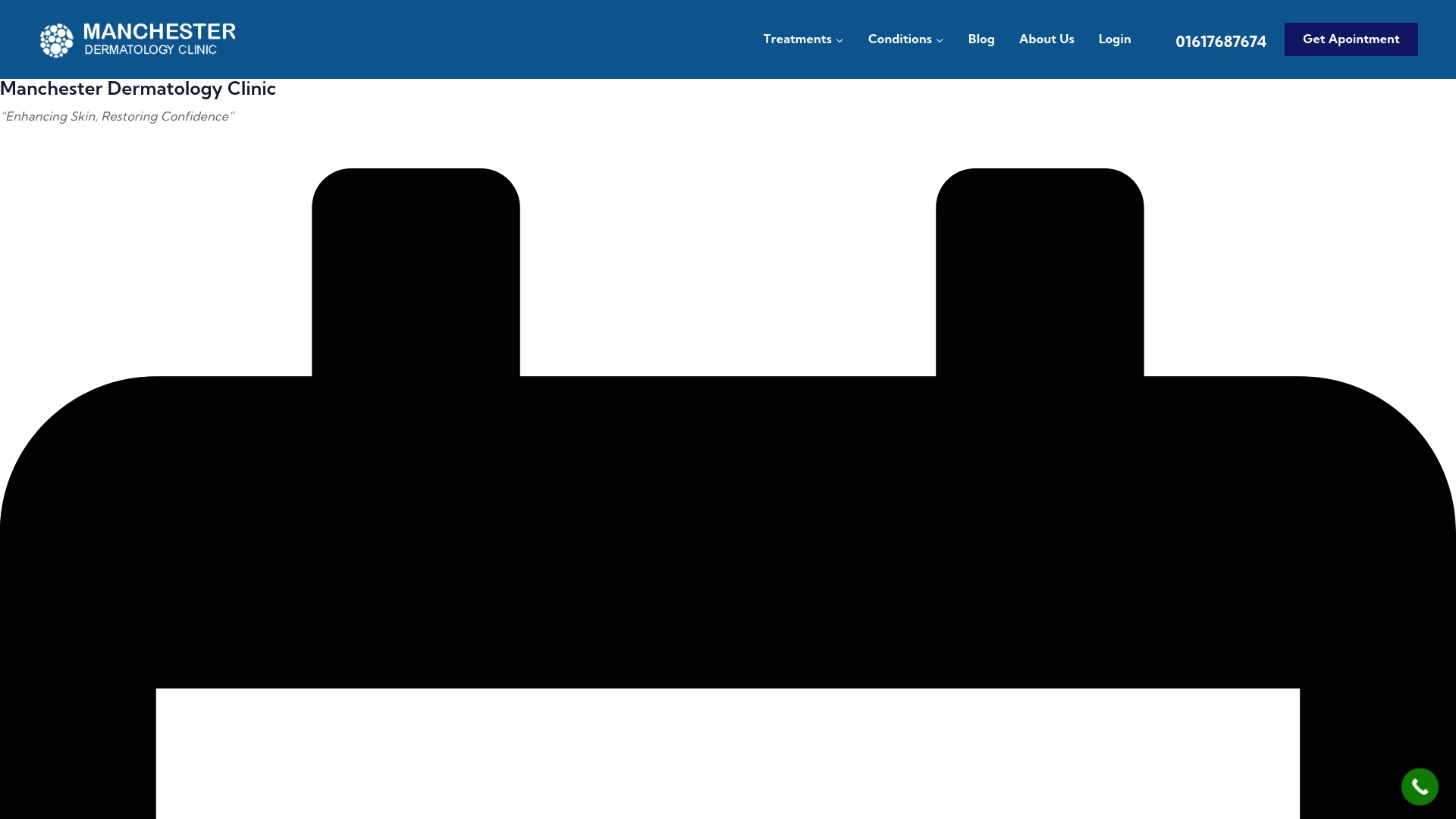The image size is (1456, 819).
Task: Click the Get Apointment button
Action: [1351, 39]
